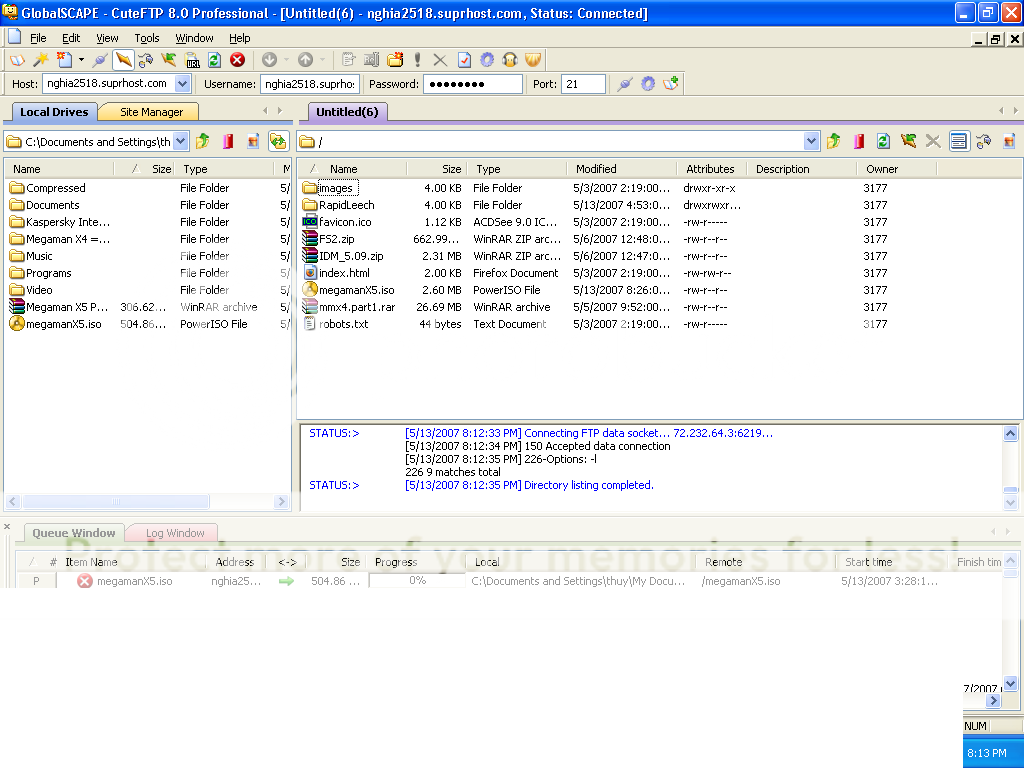
Task: Expand the remote path dropdown
Action: coord(811,142)
